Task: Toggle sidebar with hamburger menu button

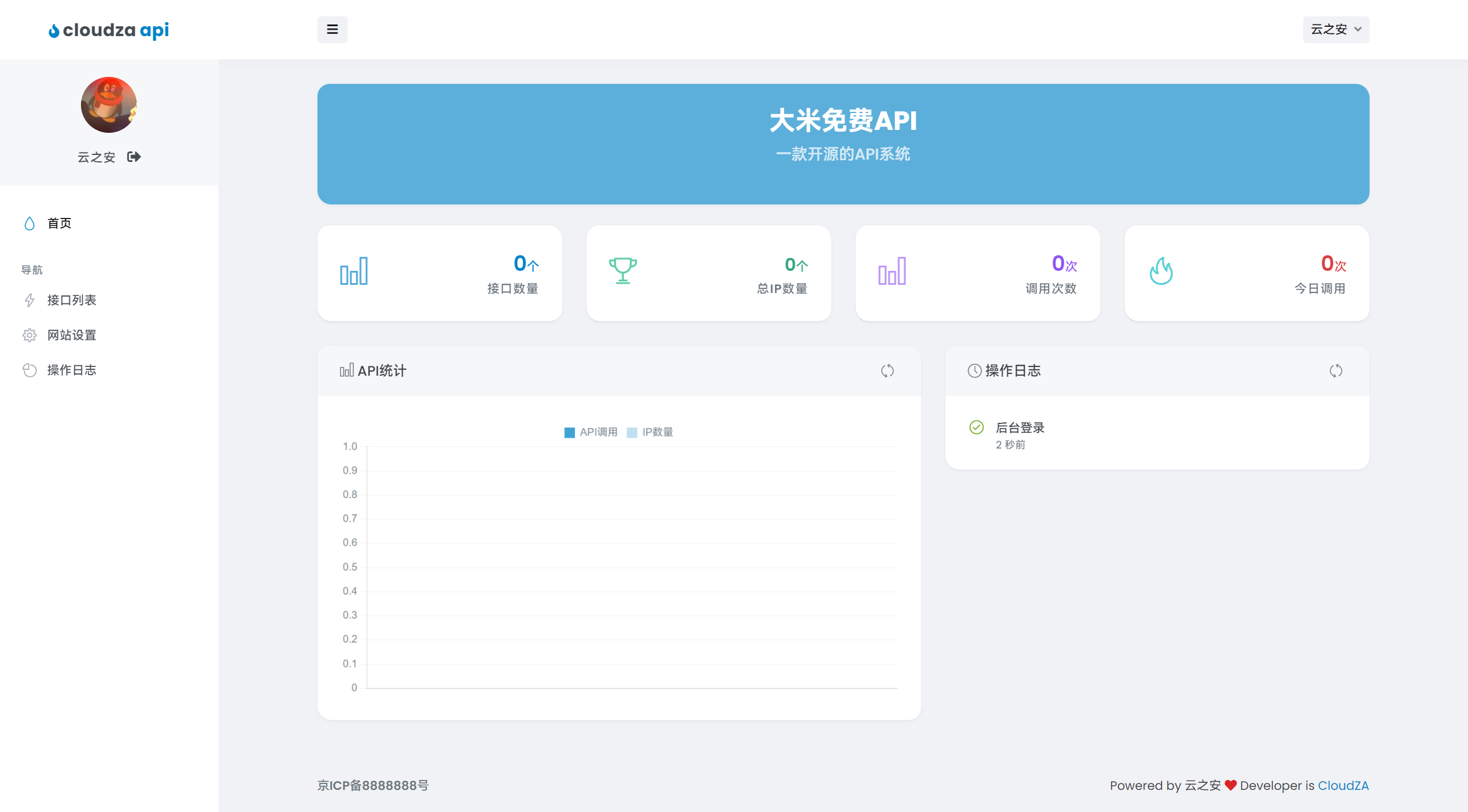Action: (x=332, y=30)
